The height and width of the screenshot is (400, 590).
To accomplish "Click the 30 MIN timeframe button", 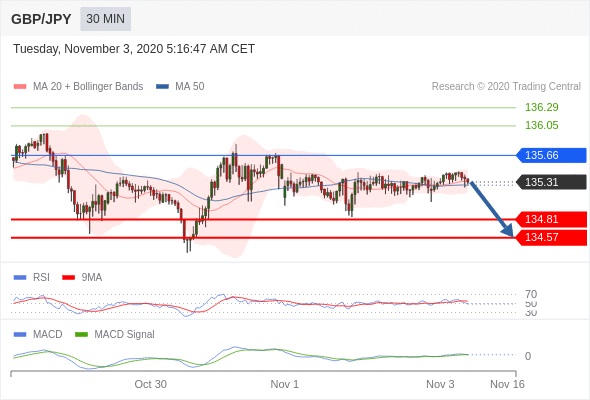I will (105, 18).
